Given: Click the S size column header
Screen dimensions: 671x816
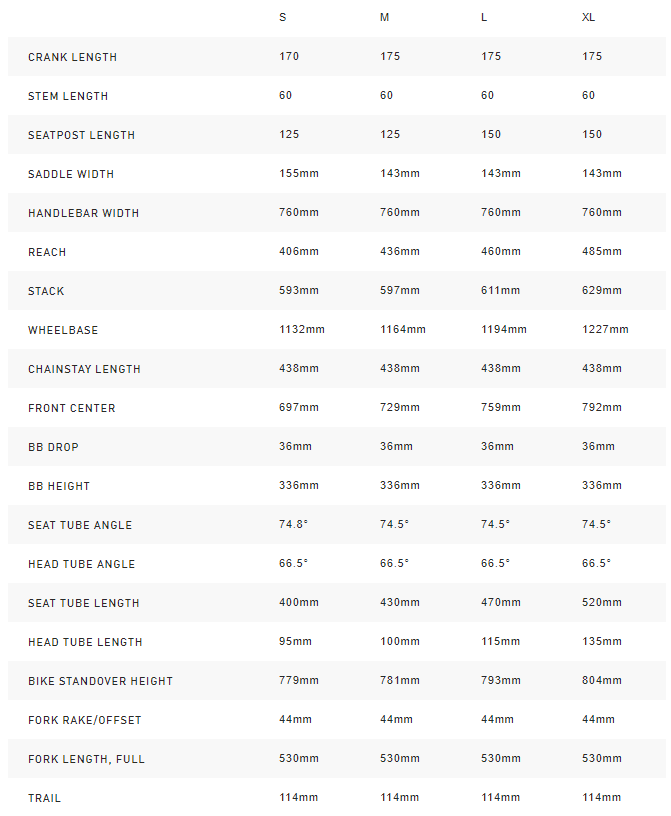Looking at the screenshot, I should click(x=283, y=18).
